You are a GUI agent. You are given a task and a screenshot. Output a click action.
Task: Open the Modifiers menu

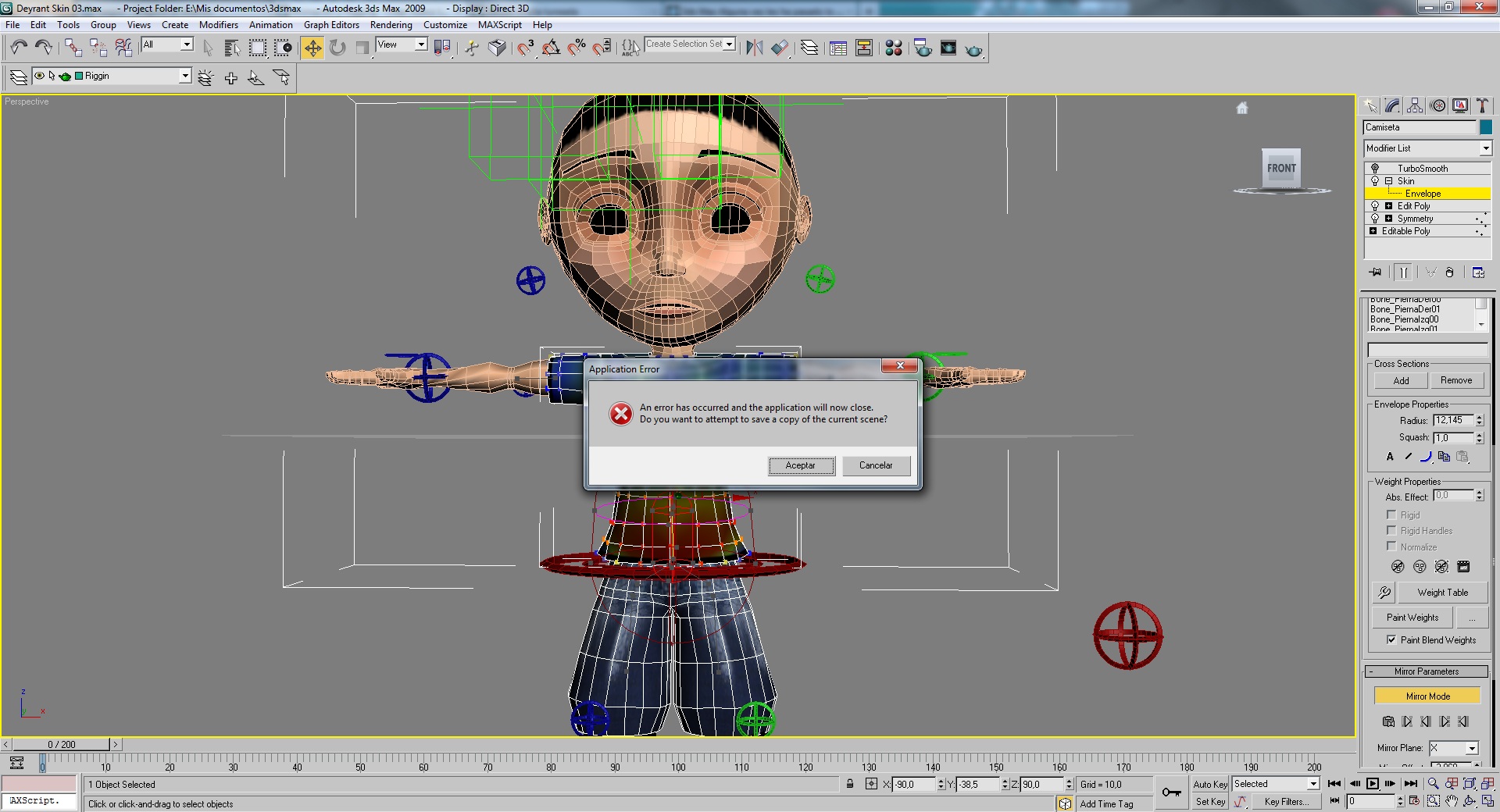[219, 25]
